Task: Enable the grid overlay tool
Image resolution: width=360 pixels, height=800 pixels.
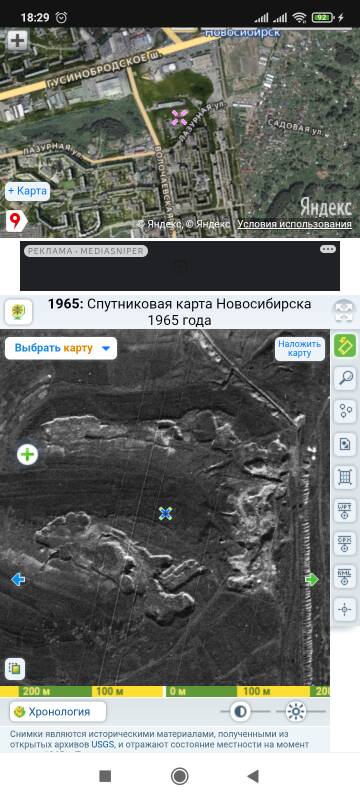Action: tap(345, 478)
